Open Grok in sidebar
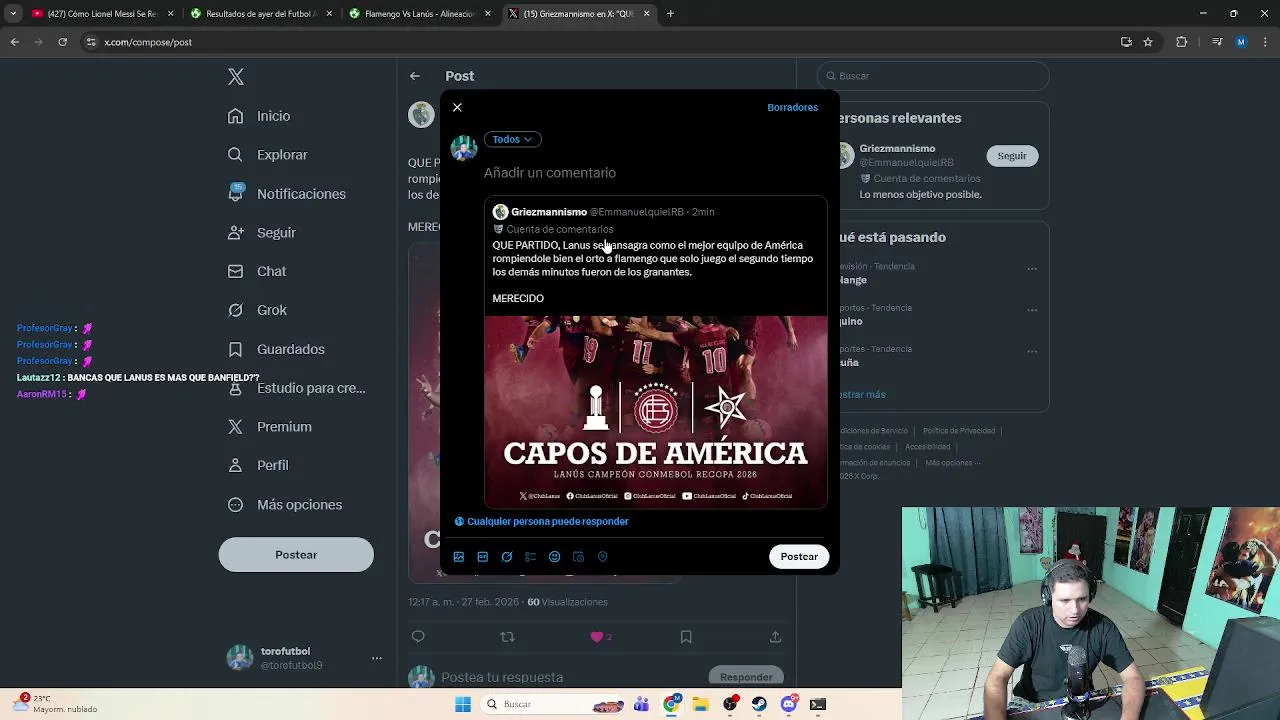 [x=257, y=310]
